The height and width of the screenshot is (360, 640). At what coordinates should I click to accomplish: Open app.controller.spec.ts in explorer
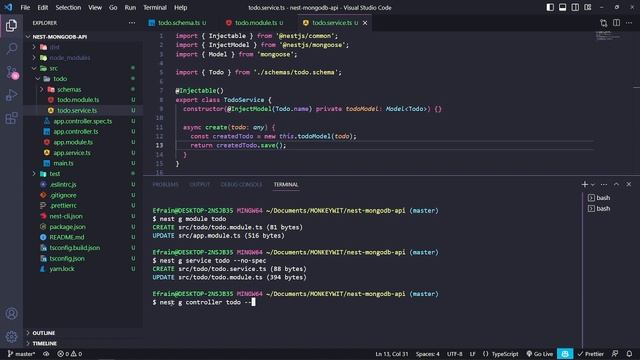[x=82, y=121]
